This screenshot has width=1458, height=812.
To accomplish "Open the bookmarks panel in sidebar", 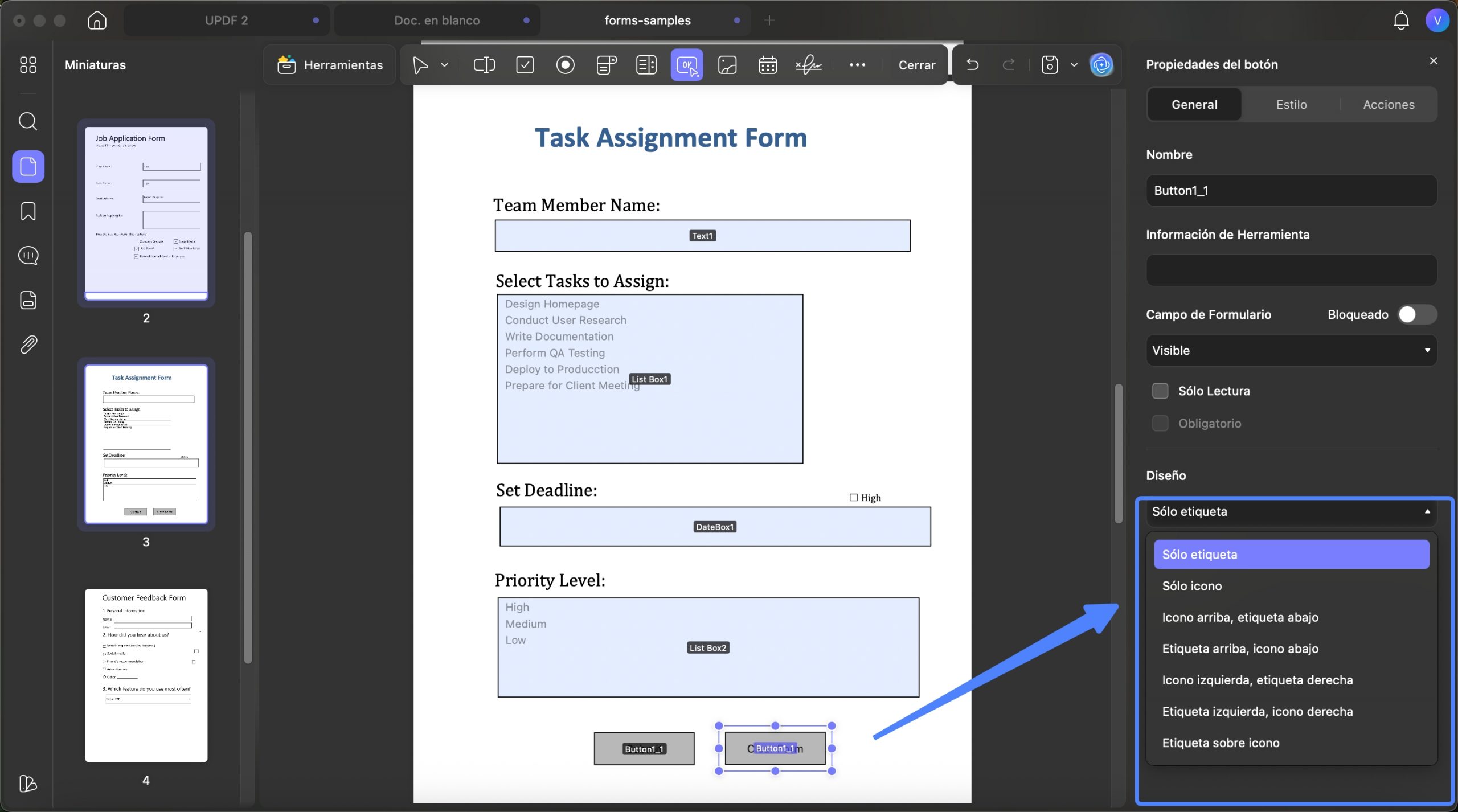I will click(28, 211).
